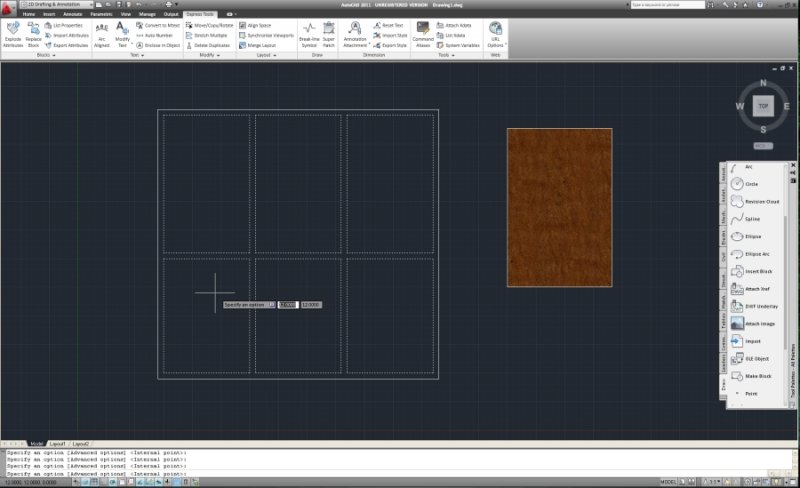Click List Xdata

coord(451,35)
